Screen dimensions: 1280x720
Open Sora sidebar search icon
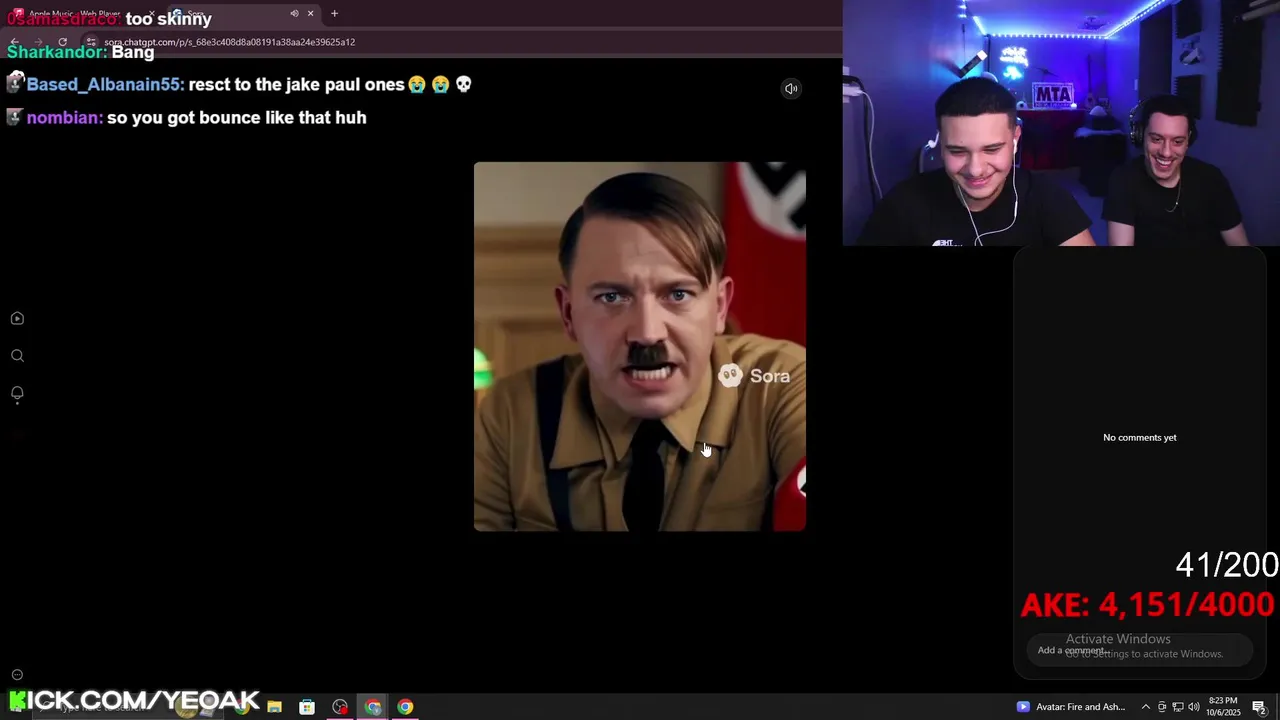tap(17, 356)
